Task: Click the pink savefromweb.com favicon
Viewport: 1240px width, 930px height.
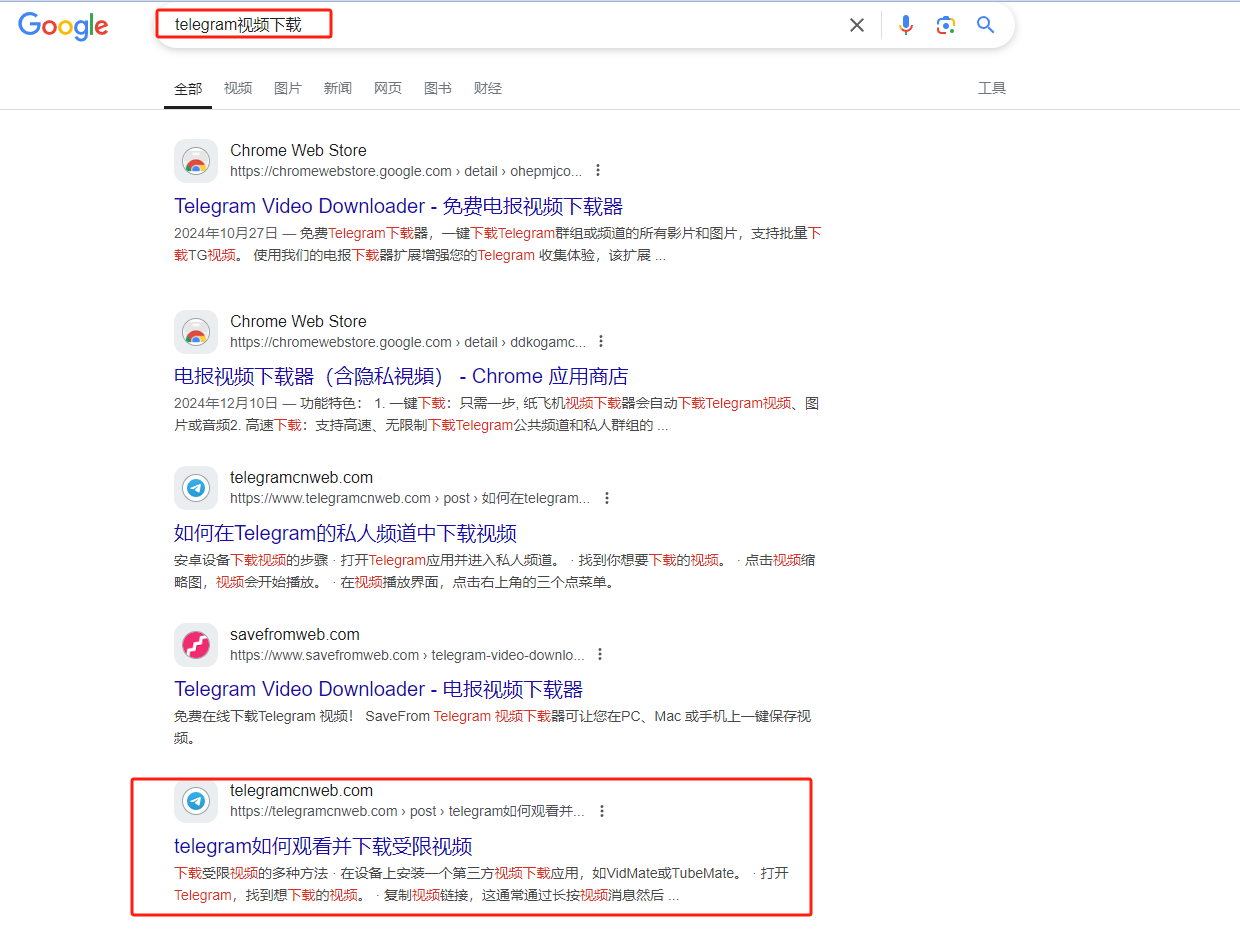Action: click(196, 645)
